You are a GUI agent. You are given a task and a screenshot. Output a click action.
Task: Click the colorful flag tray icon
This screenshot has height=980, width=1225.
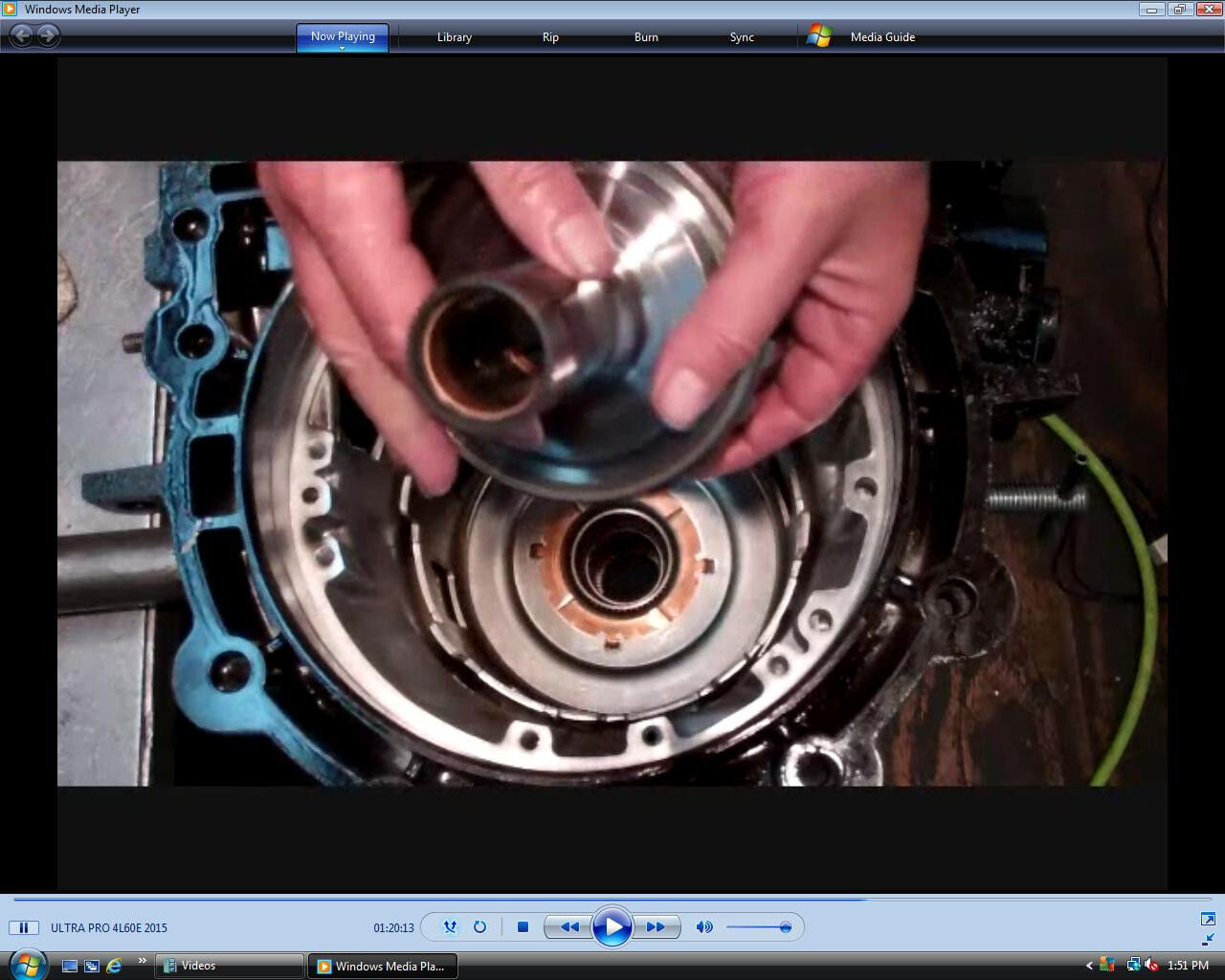[x=1108, y=966]
